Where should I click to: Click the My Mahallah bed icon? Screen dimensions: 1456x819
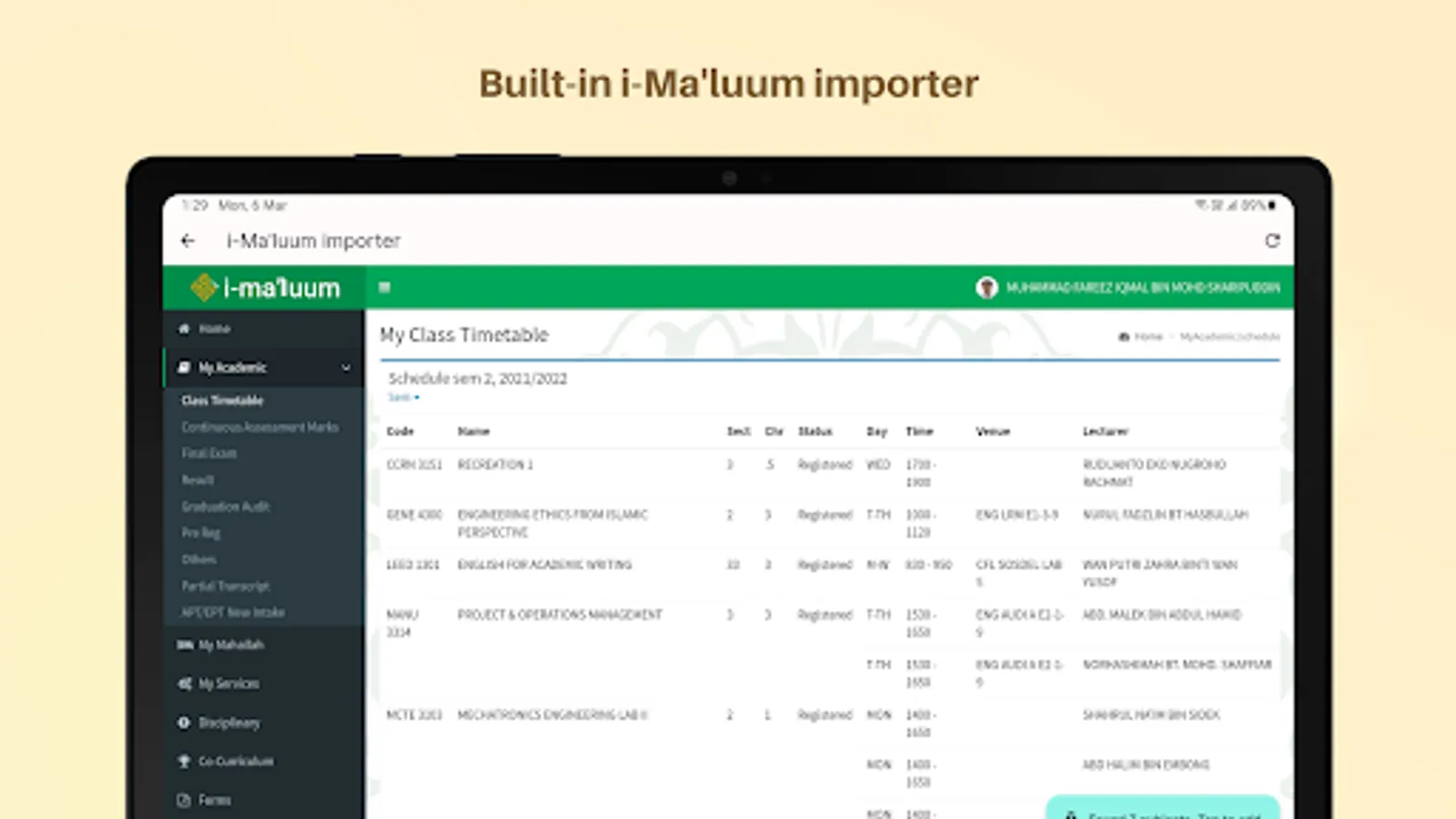pyautogui.click(x=185, y=645)
